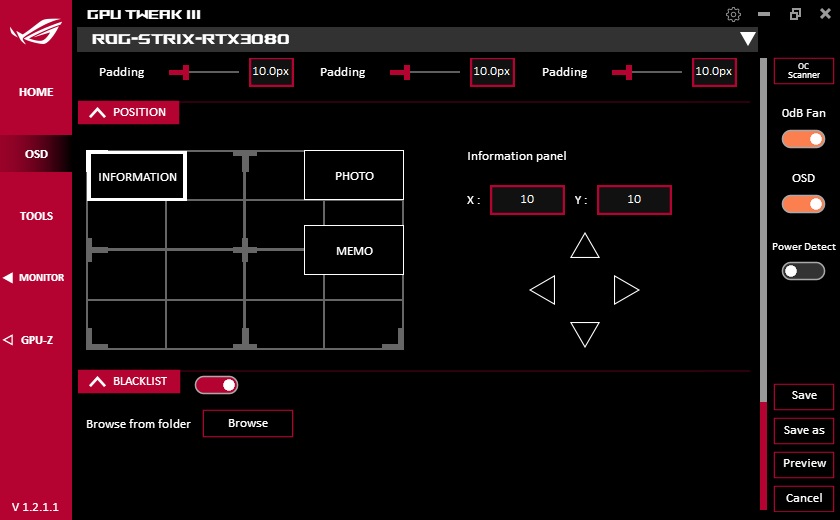Image resolution: width=840 pixels, height=520 pixels.
Task: Open the ROG-STRIX-RTX3080 GPU dropdown
Action: 747,39
